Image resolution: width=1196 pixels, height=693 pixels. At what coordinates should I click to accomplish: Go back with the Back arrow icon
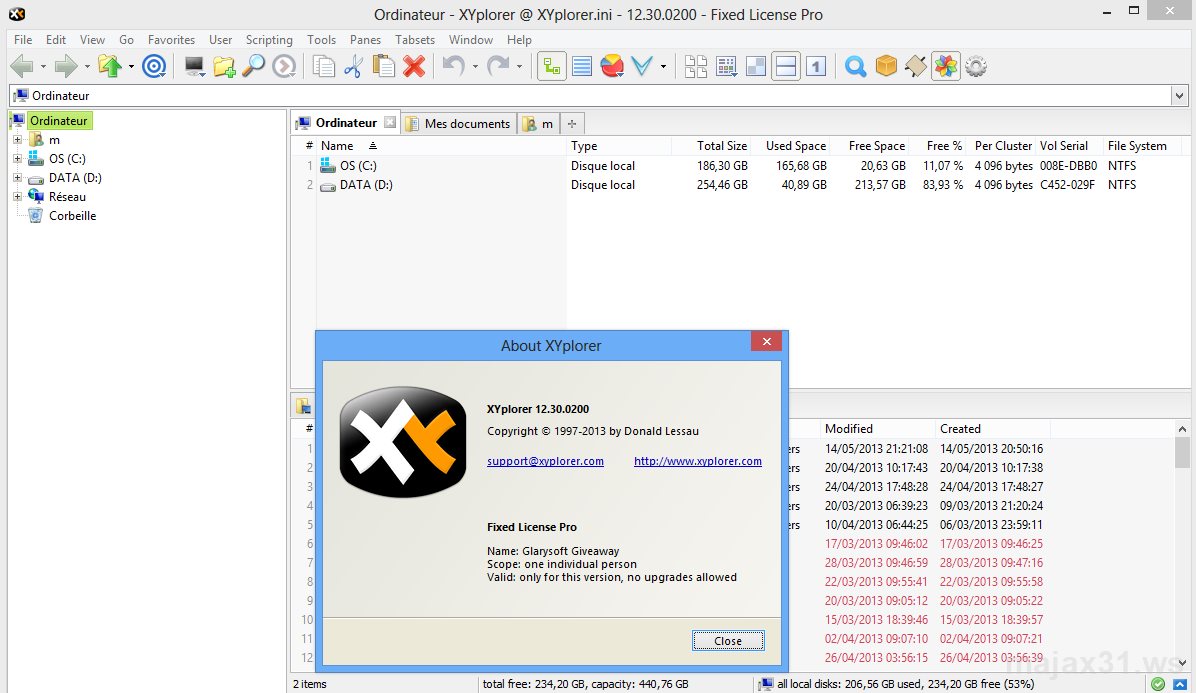21,67
